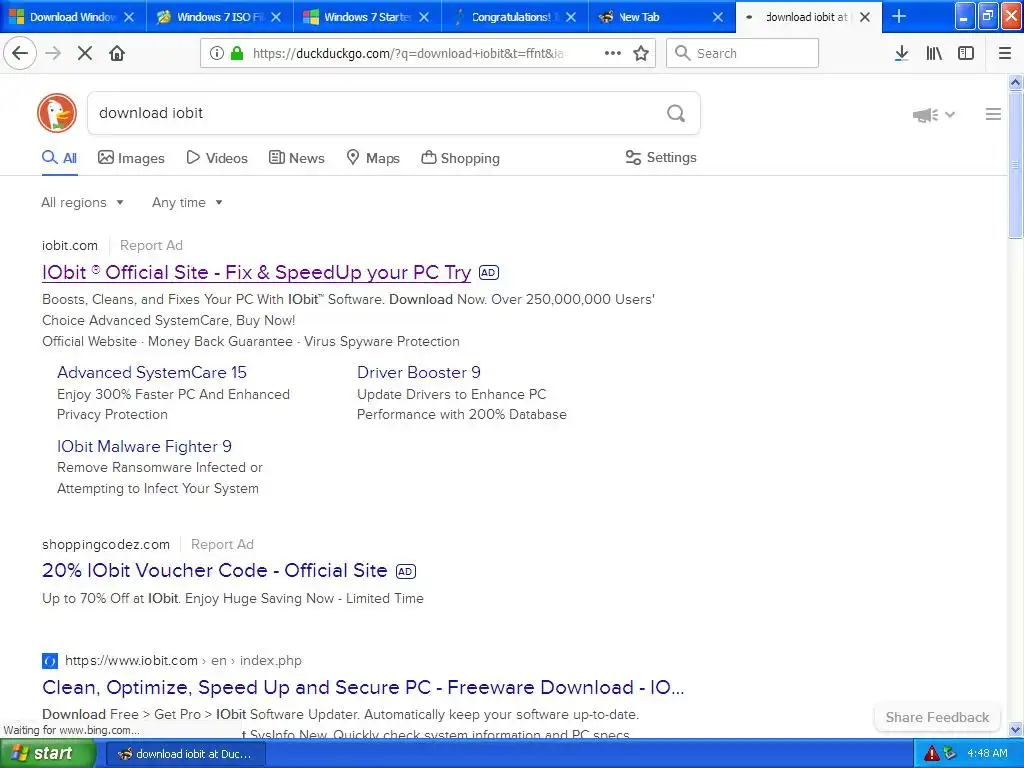Click the network tray icon beside the clock

pos(950,754)
